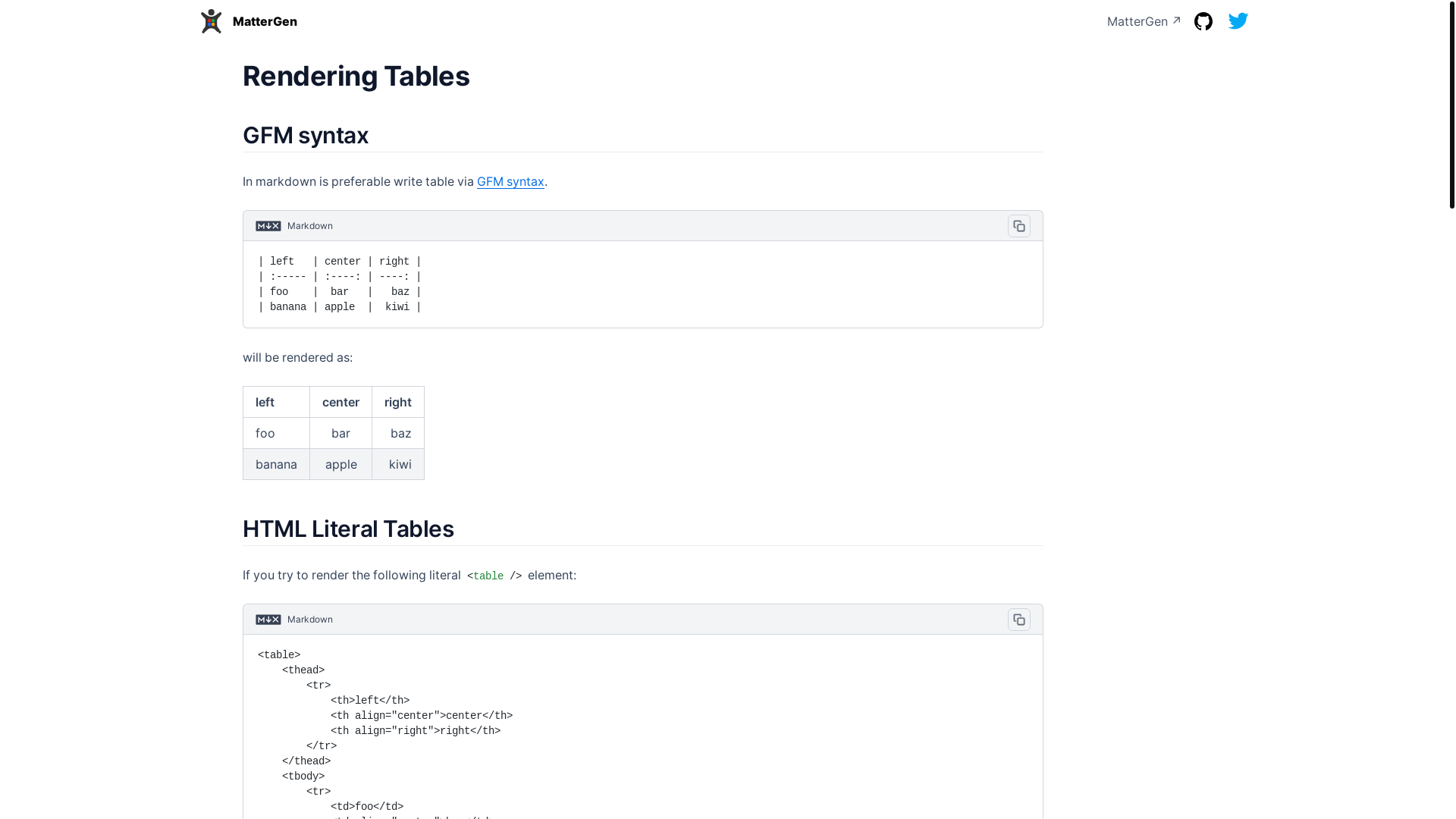Select the 'apple' table cell

click(340, 464)
